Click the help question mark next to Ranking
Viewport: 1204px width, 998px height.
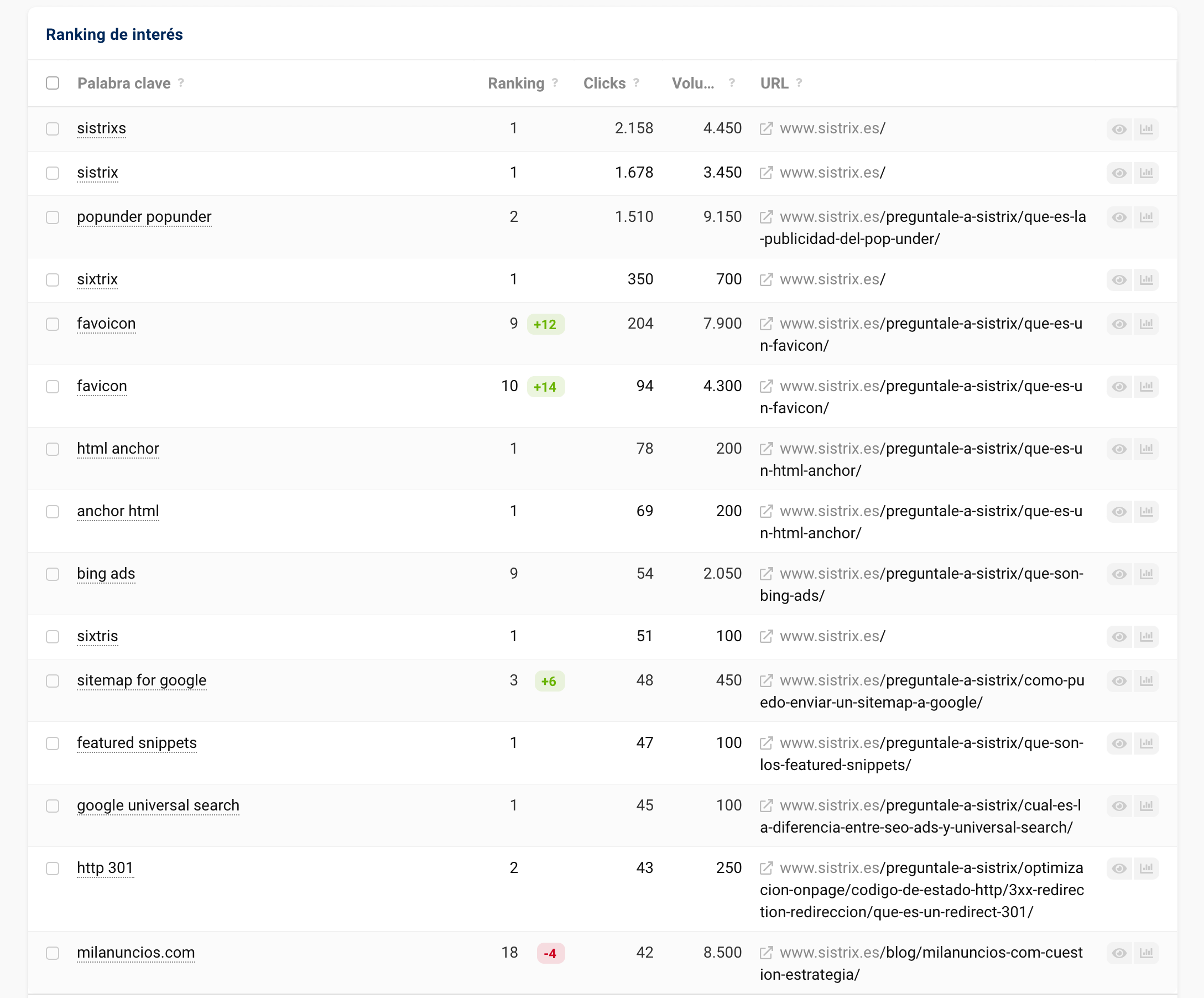pos(555,83)
